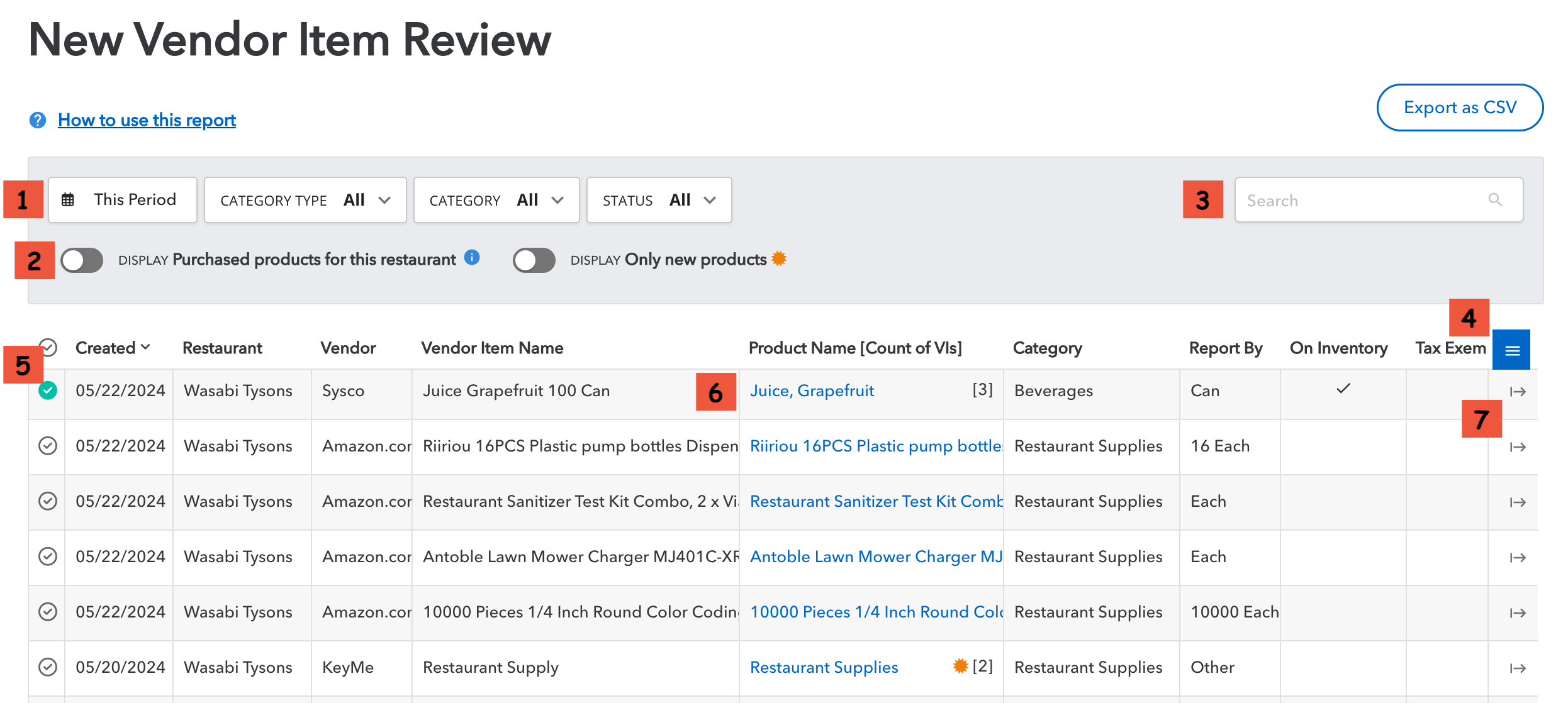This screenshot has height=703, width=1568.
Task: Open details arrow for Juice Grapefruit row
Action: (x=1518, y=392)
